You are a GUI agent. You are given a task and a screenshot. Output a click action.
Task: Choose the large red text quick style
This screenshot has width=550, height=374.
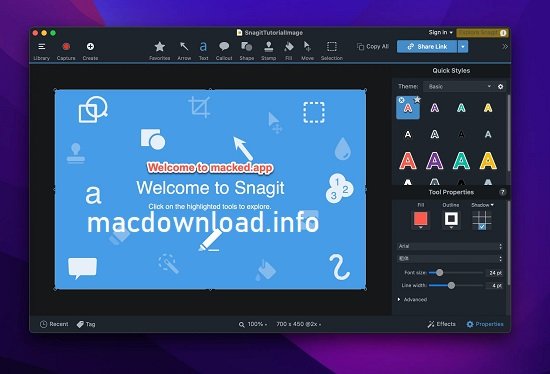coord(408,161)
